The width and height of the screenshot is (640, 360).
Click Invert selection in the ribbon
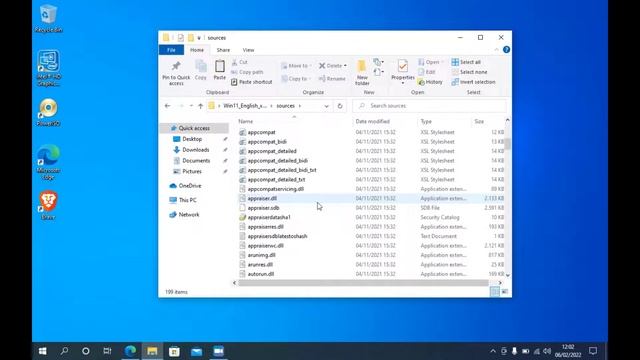pyautogui.click(x=473, y=82)
